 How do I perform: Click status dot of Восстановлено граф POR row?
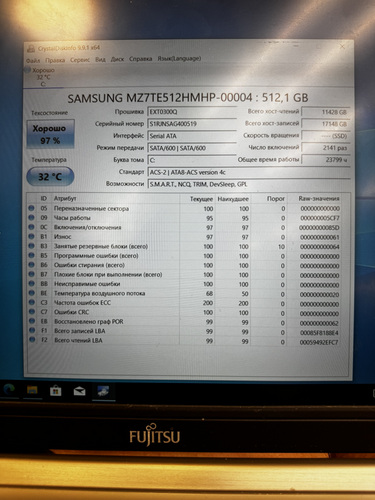point(32,321)
